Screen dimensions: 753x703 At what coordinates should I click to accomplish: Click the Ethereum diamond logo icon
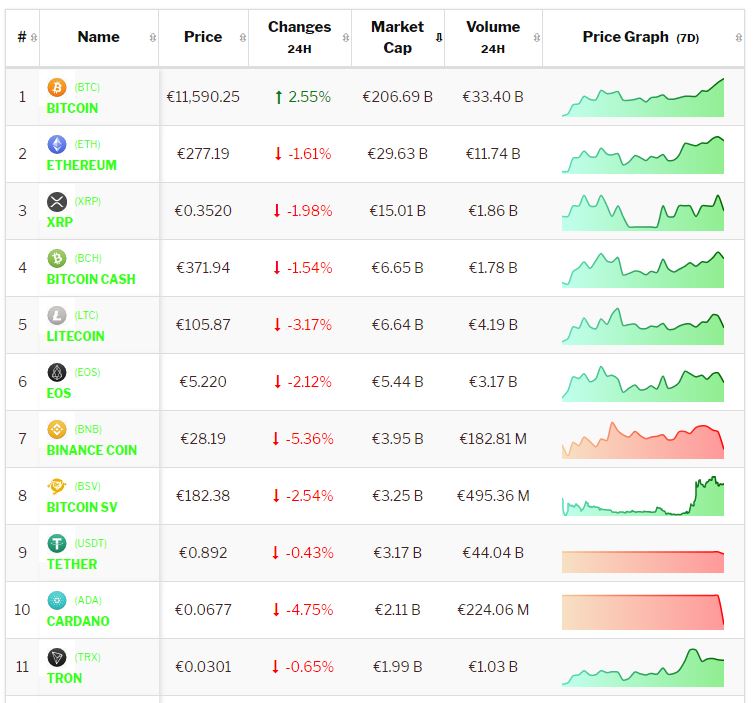click(x=57, y=145)
